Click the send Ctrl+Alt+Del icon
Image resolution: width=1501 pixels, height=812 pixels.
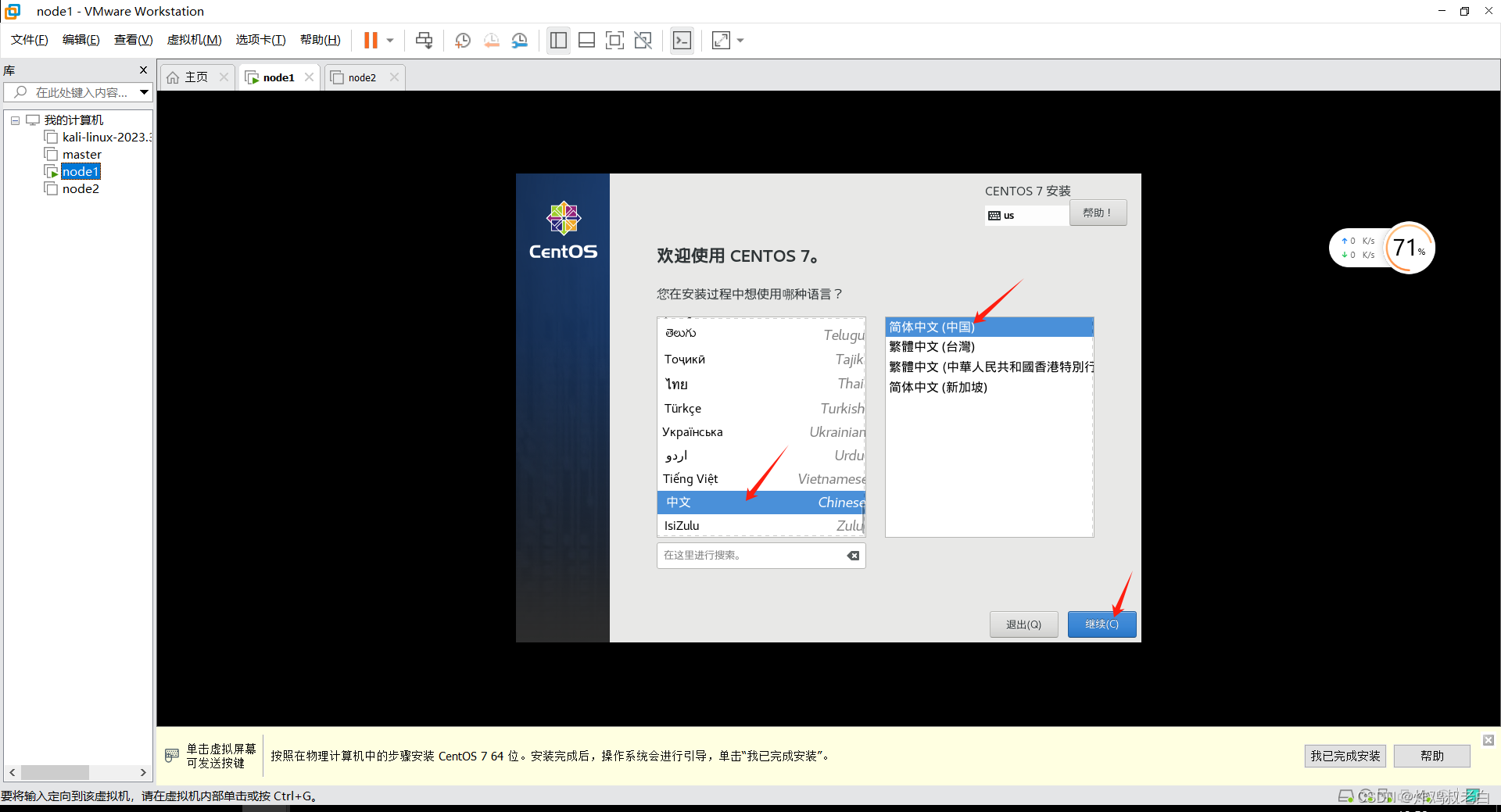click(424, 41)
